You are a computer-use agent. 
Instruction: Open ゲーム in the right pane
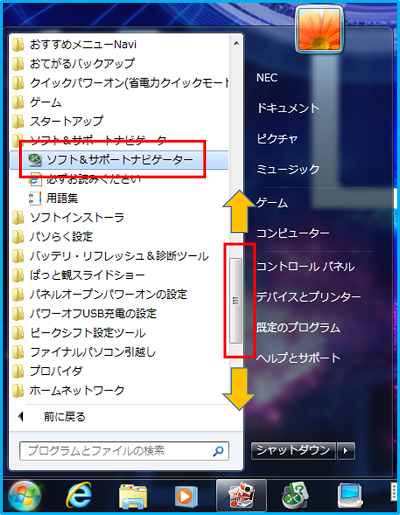272,202
